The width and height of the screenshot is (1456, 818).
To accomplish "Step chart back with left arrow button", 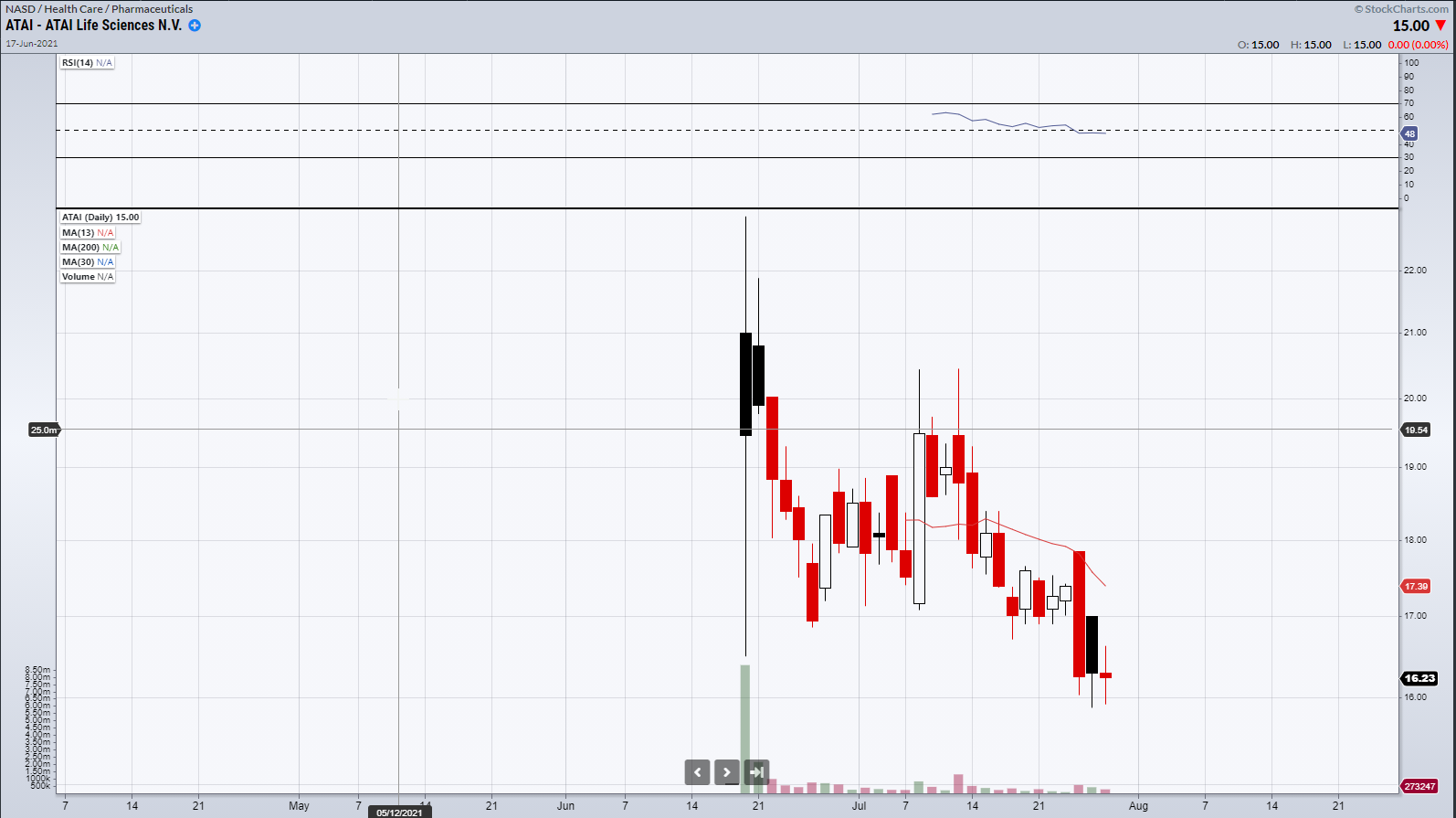I will click(x=697, y=772).
